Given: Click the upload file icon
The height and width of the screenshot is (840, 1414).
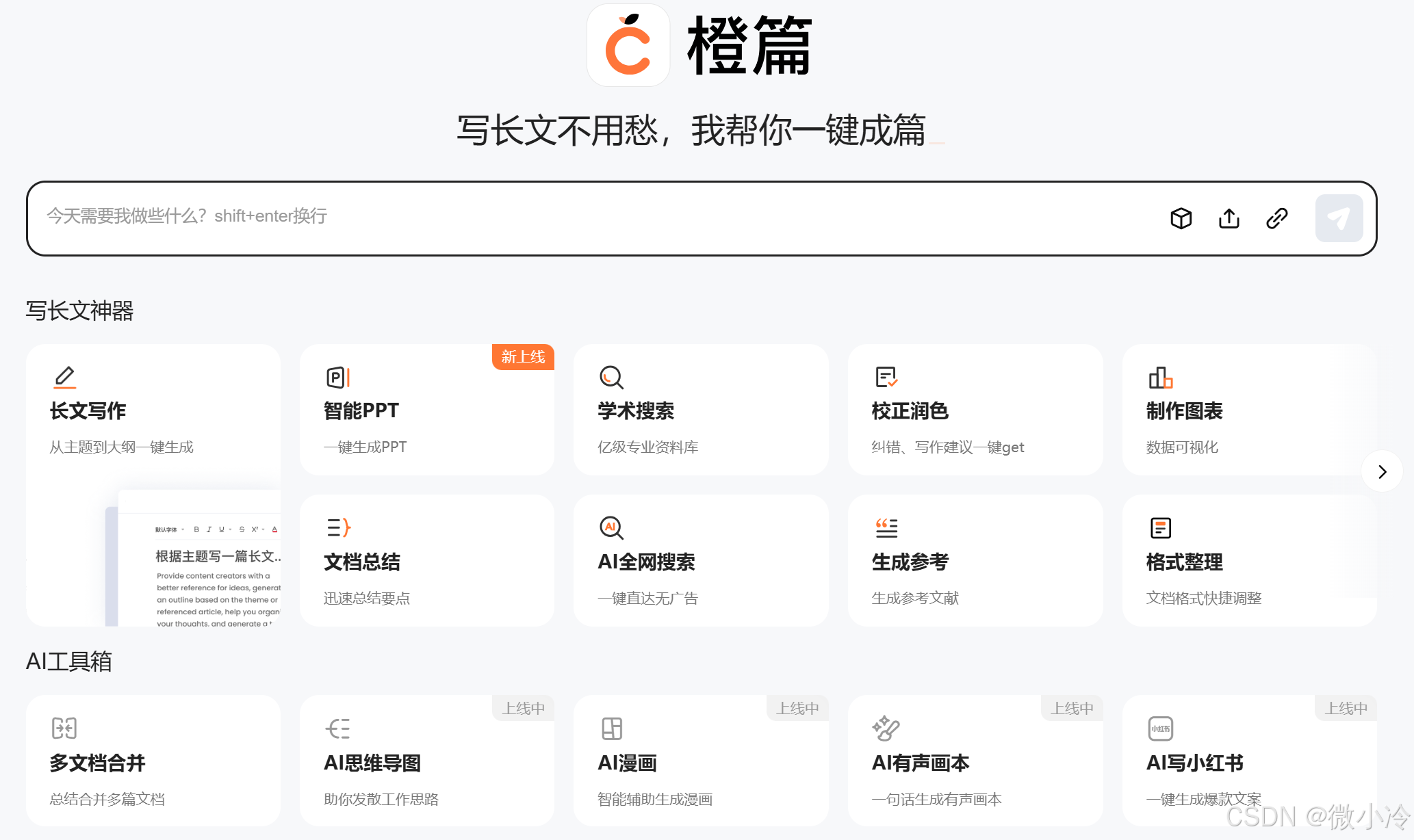Looking at the screenshot, I should pos(1229,218).
